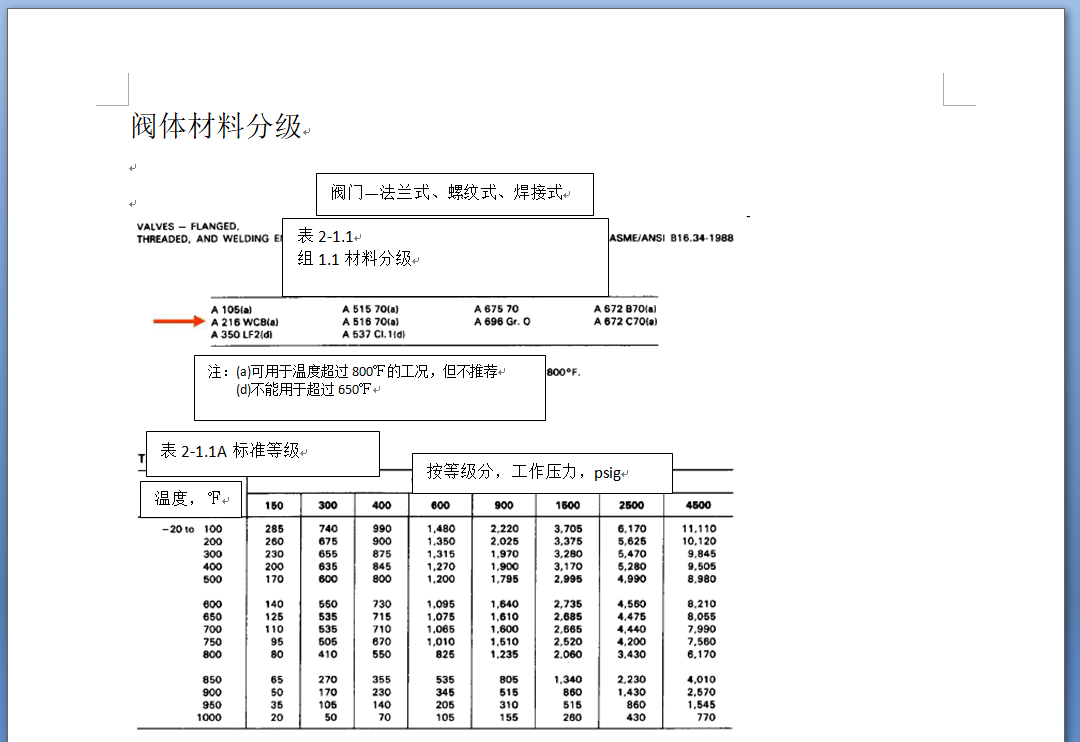
Task: Click material A 105(a)
Action: [x=231, y=309]
